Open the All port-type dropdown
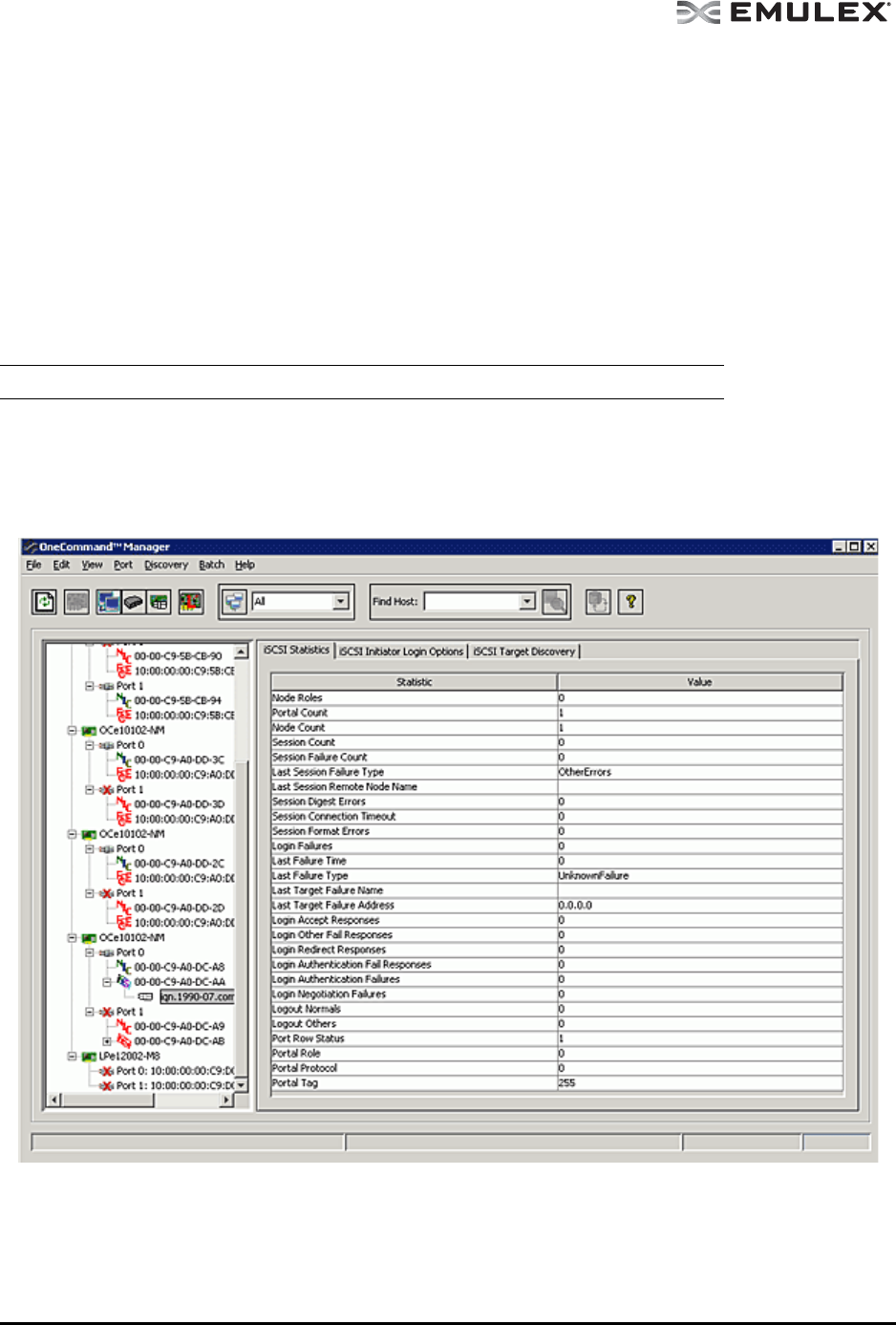Image resolution: width=896 pixels, height=1325 pixels. pyautogui.click(x=341, y=602)
